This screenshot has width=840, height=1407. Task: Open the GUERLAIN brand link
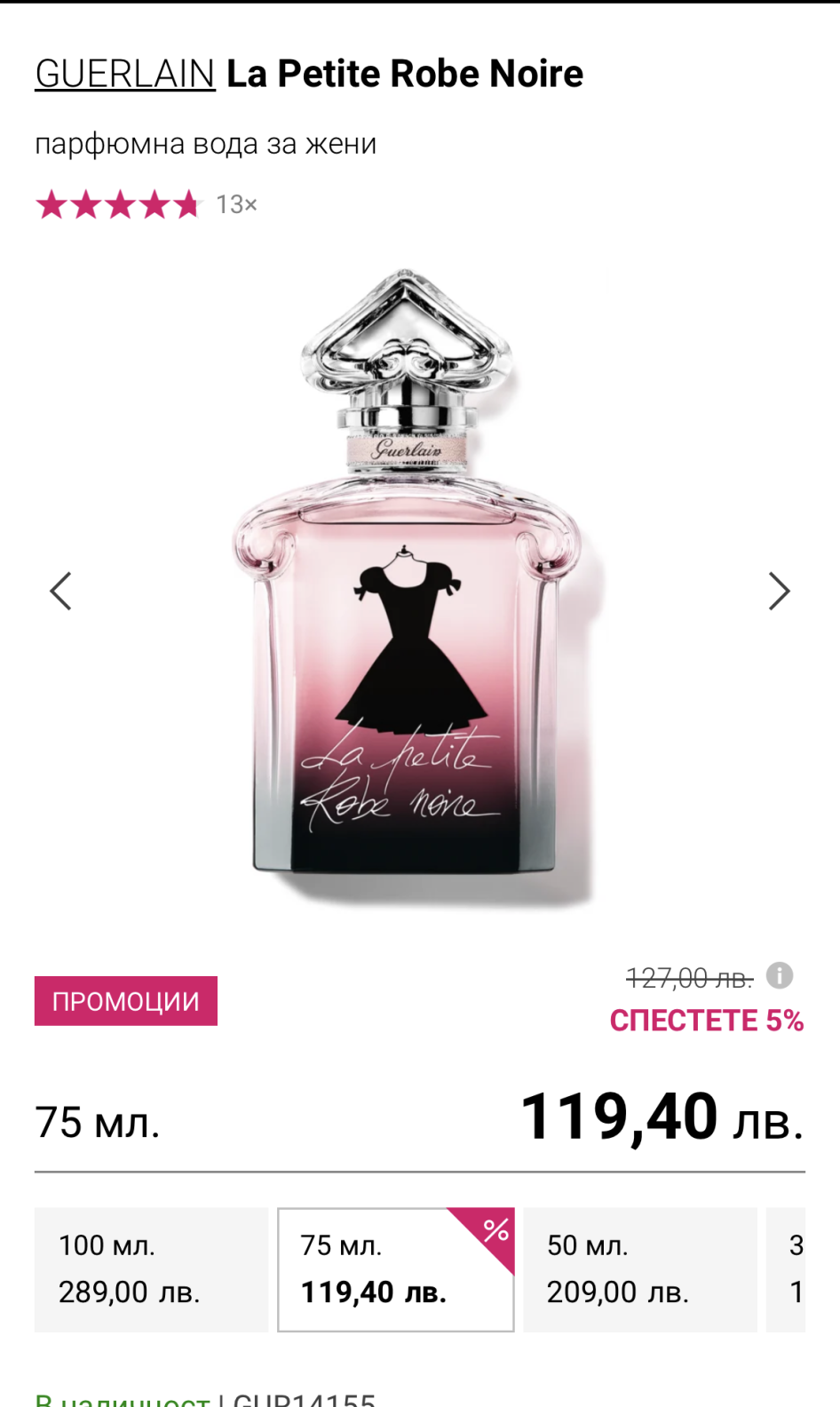125,74
